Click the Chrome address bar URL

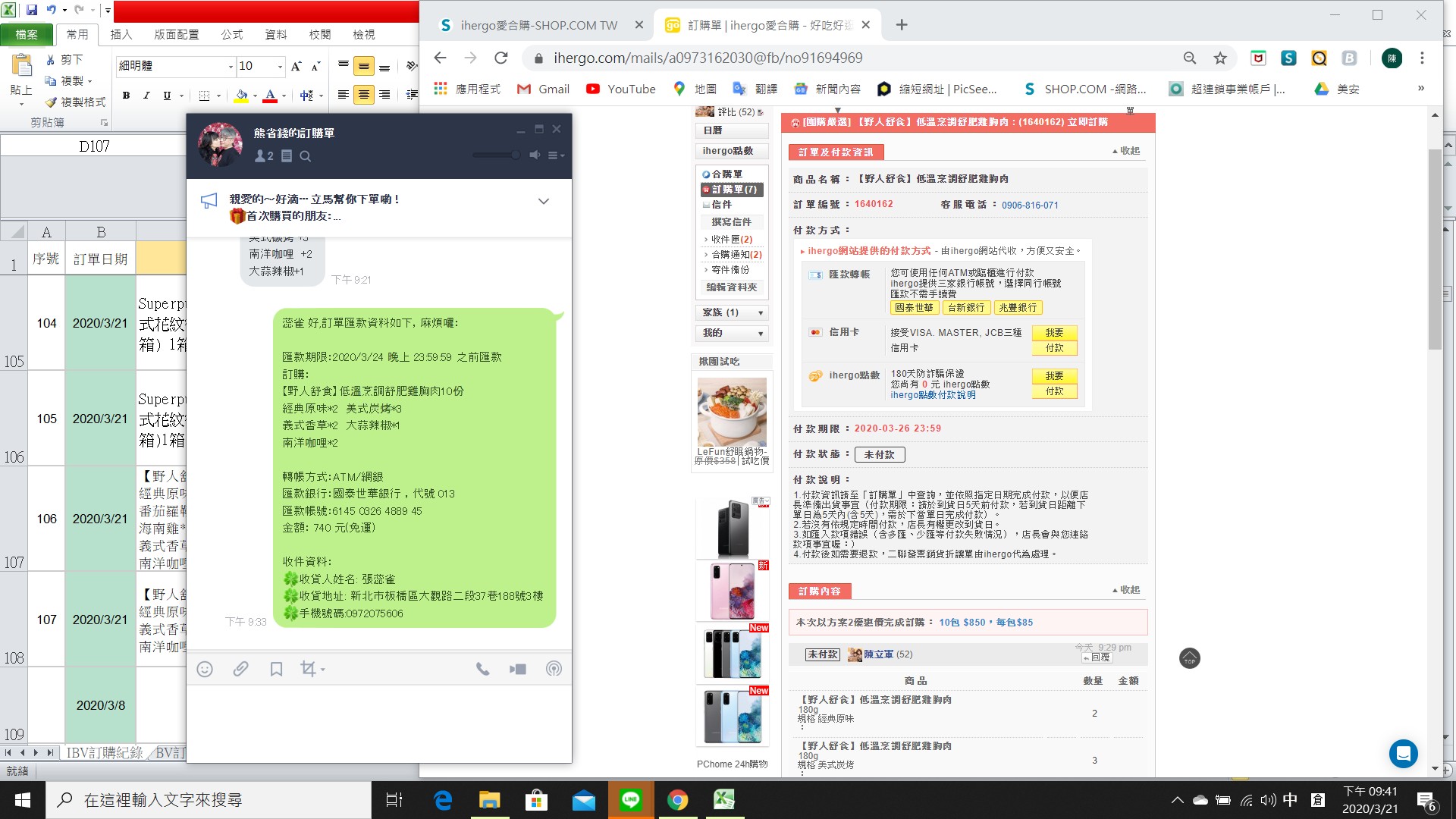click(708, 58)
